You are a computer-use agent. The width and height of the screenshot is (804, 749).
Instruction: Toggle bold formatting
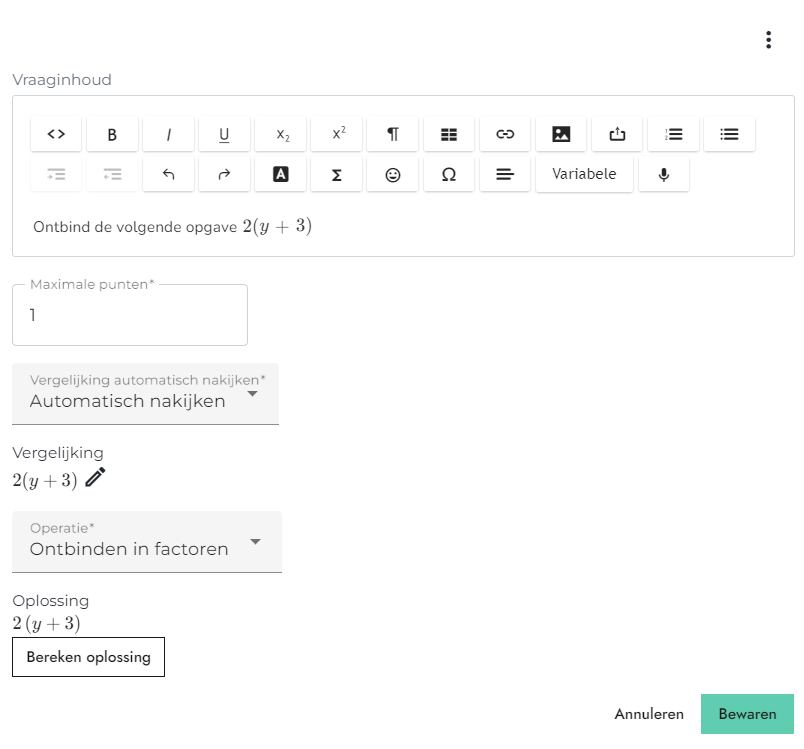(112, 134)
